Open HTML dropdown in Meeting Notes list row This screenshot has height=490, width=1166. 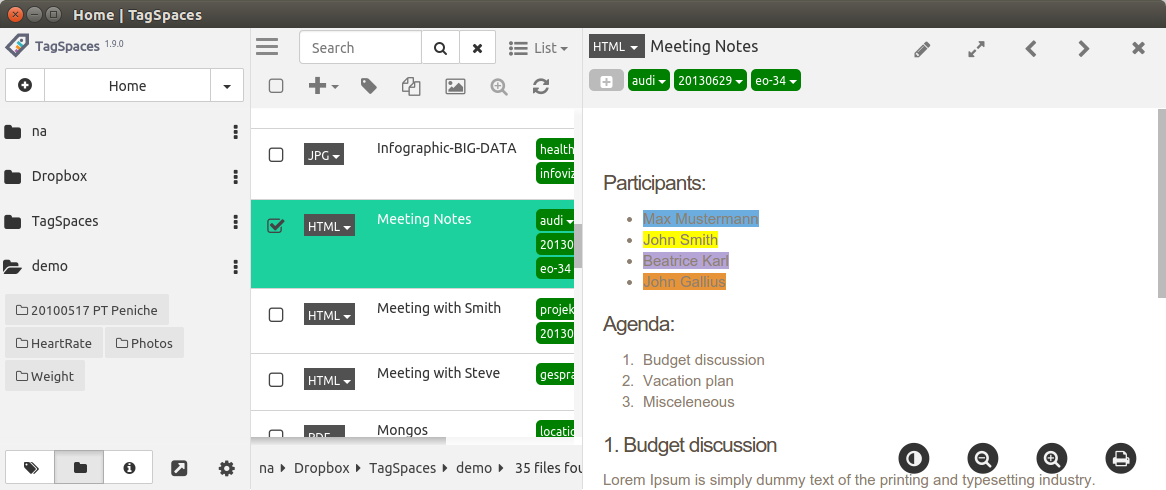[329, 226]
